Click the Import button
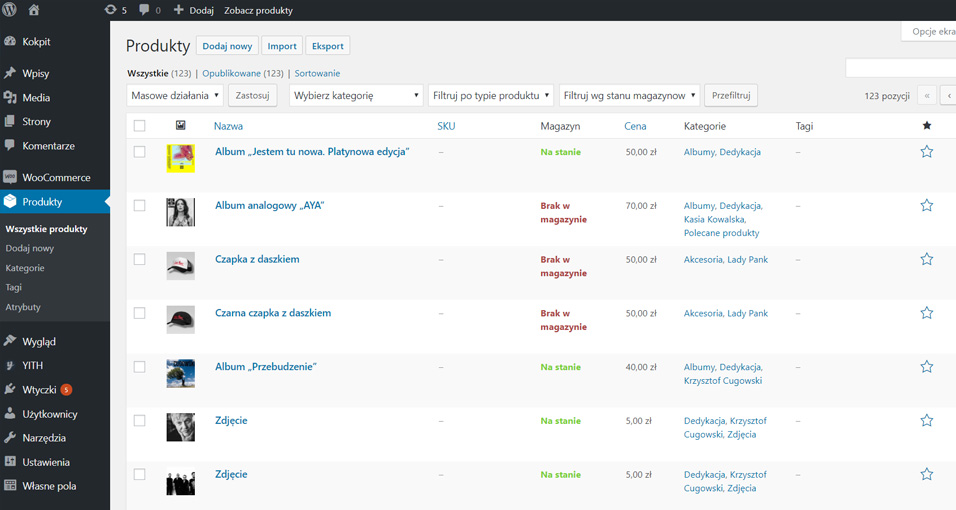The width and height of the screenshot is (956, 510). [282, 46]
